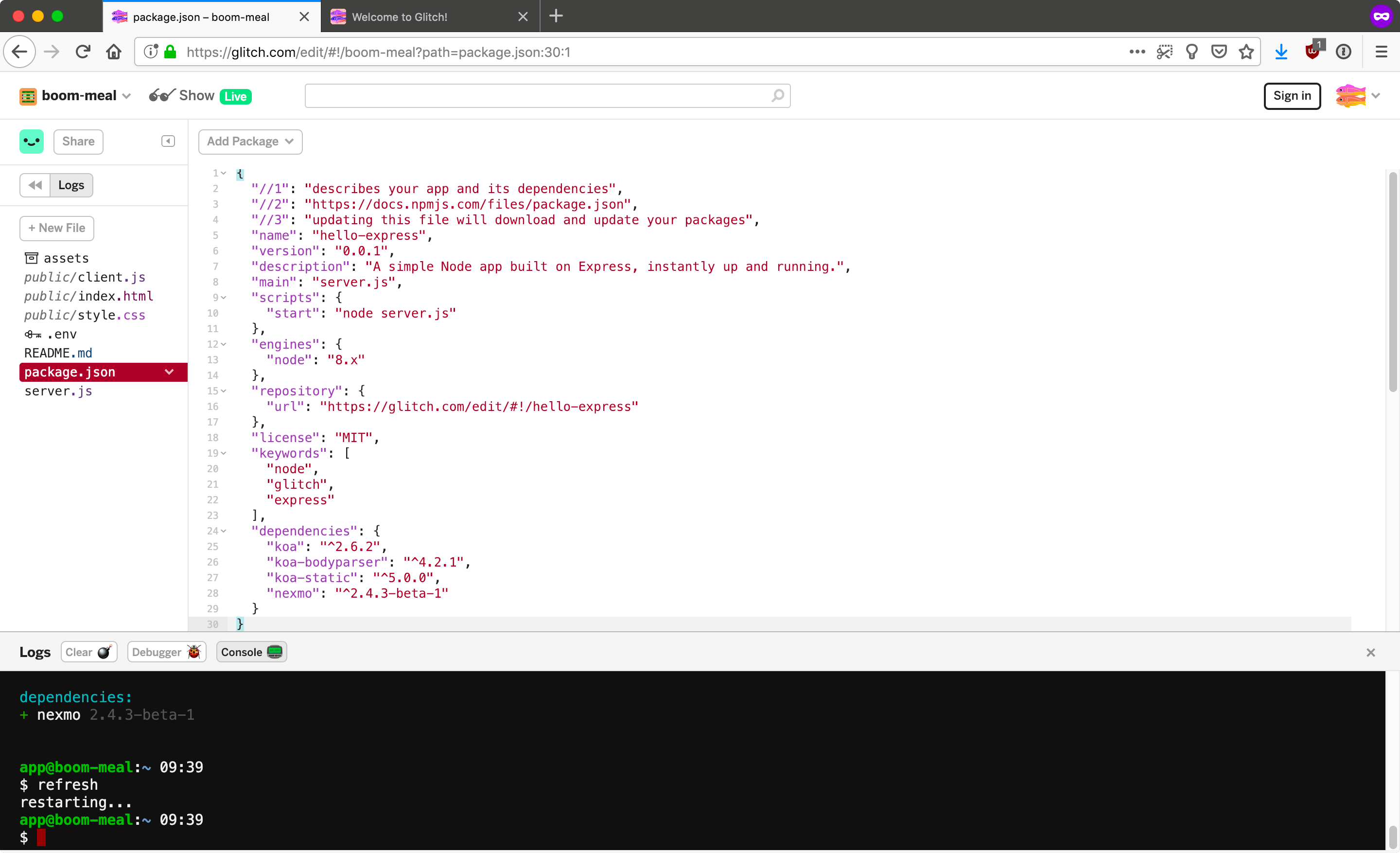Reload the page with the refresh icon
The image size is (1400, 853).
click(83, 53)
